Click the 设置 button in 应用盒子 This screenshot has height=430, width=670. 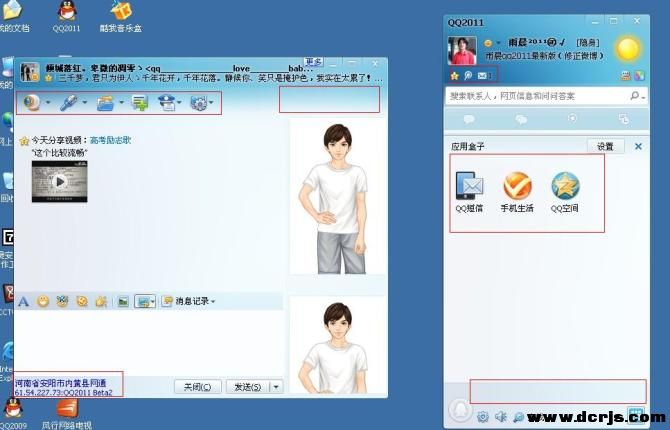pos(605,147)
